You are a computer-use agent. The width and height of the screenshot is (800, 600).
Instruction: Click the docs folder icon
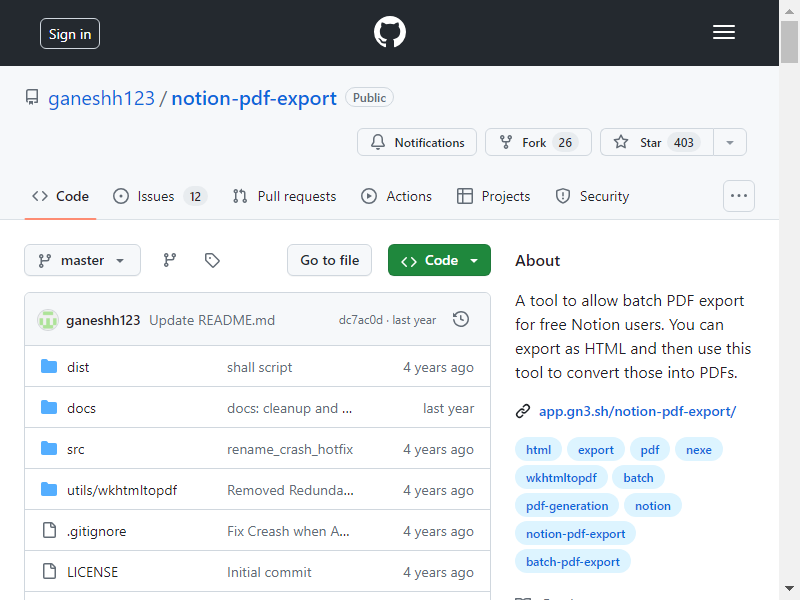(x=49, y=407)
